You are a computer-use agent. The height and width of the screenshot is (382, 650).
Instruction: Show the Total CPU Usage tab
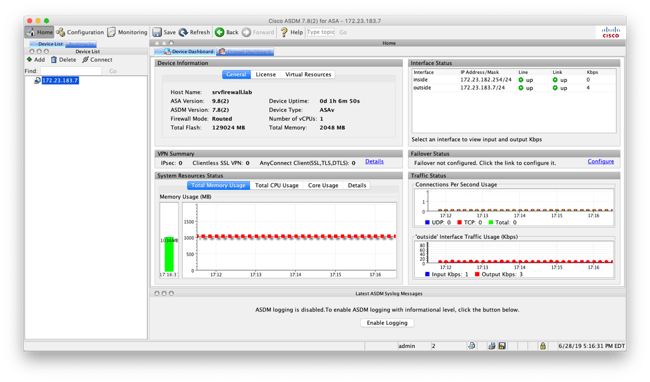pos(276,185)
